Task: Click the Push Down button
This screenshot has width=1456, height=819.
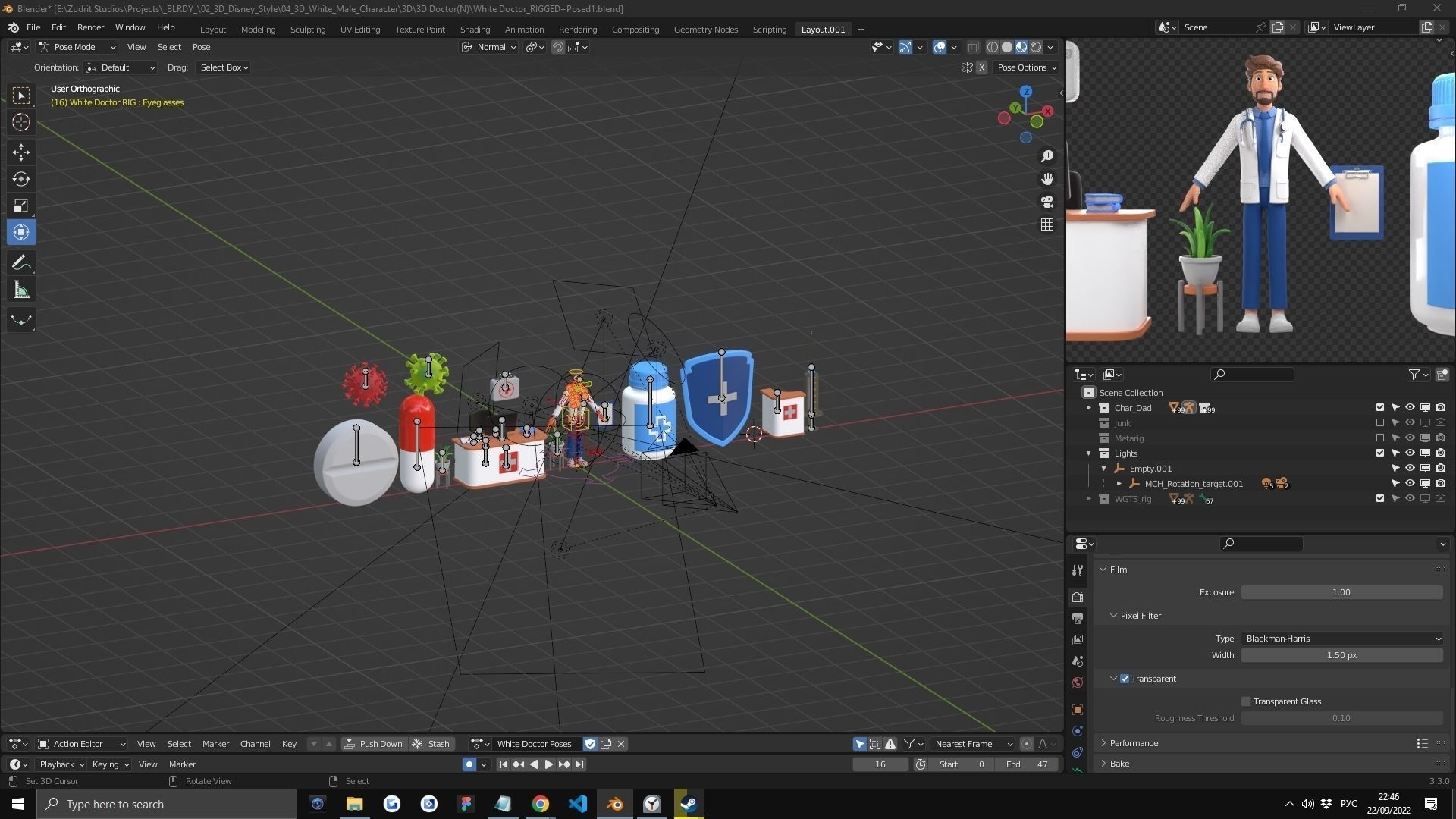Action: point(373,744)
